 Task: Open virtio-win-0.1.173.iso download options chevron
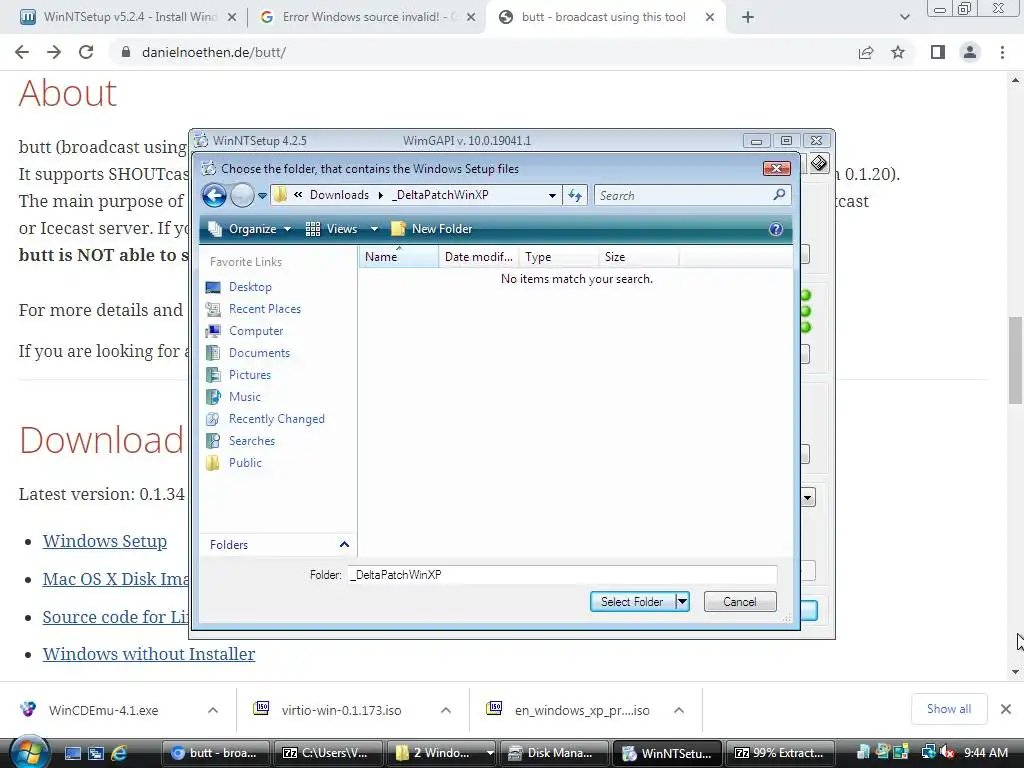point(446,710)
